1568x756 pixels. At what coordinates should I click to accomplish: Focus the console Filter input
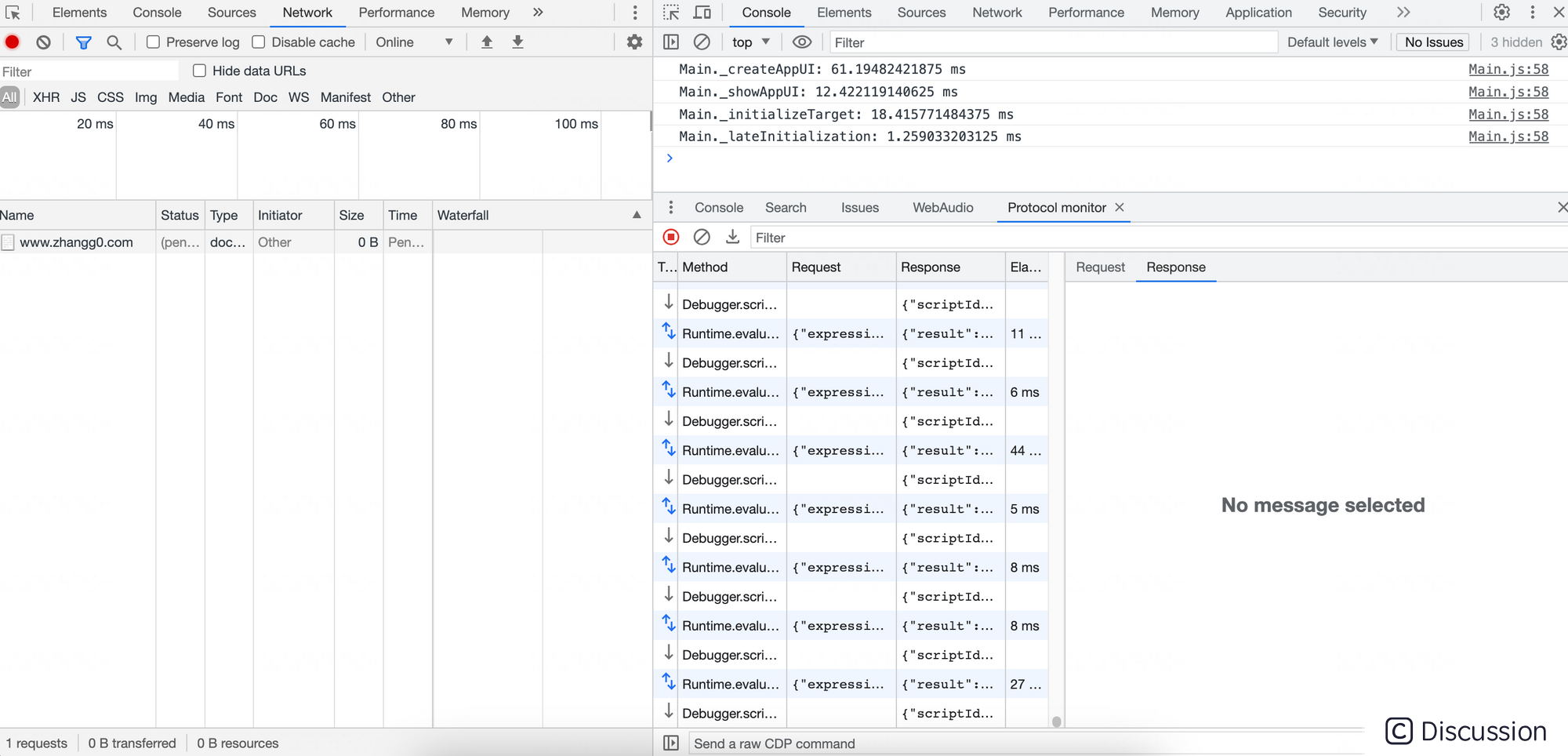(1053, 42)
